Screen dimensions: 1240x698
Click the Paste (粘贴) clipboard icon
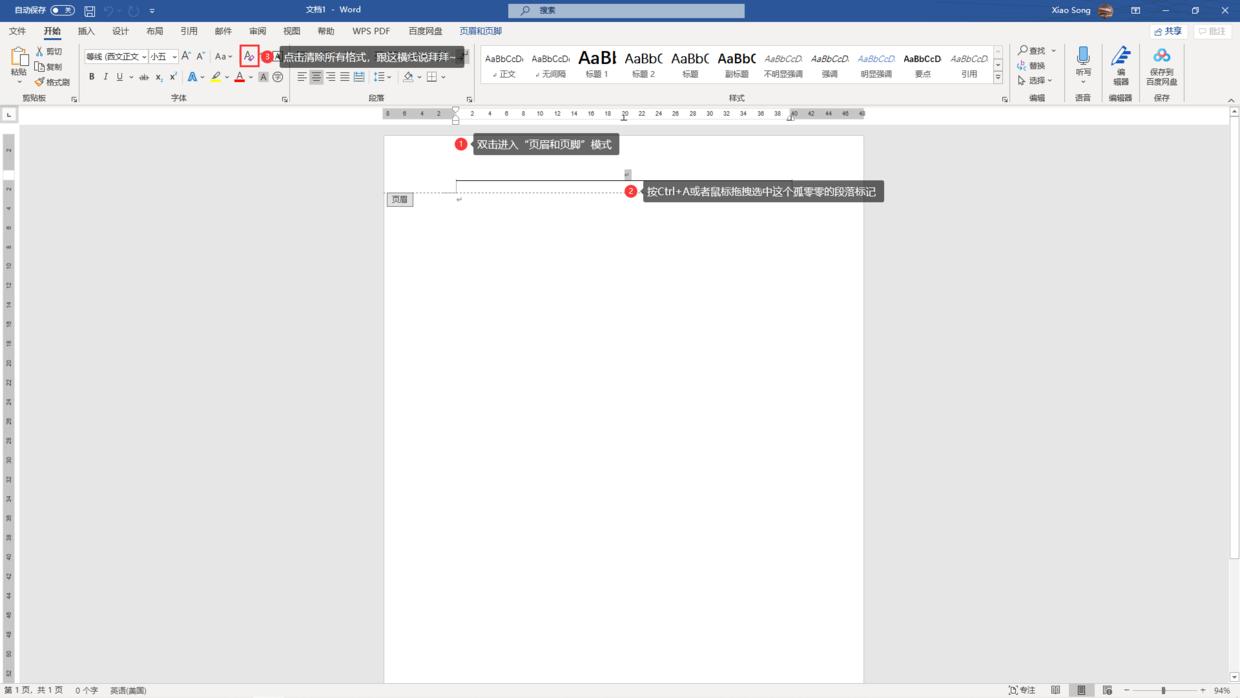pos(19,59)
